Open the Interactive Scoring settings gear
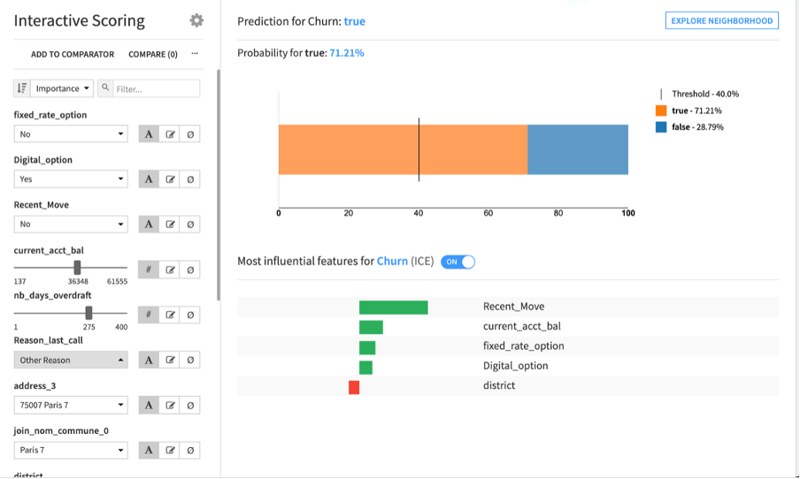The height and width of the screenshot is (479, 800). (196, 20)
